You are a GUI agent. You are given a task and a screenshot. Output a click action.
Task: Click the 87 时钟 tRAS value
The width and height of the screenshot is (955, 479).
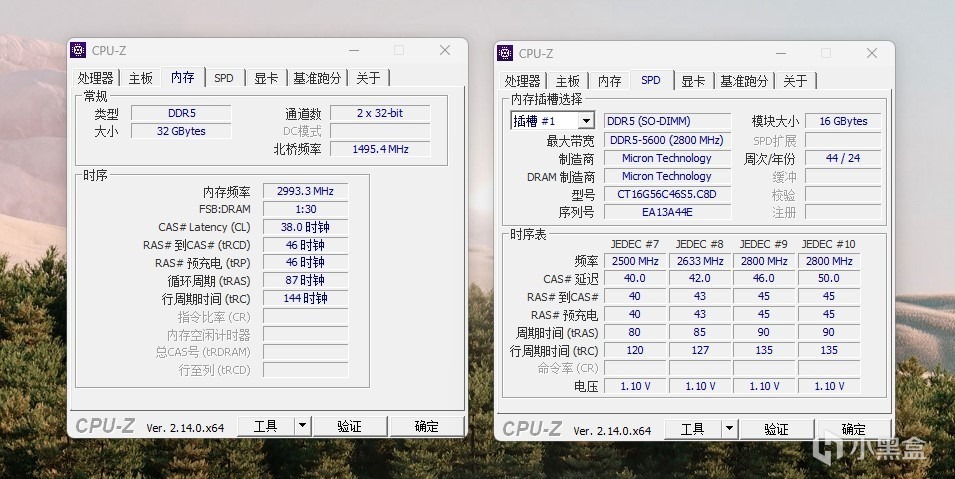click(x=305, y=280)
